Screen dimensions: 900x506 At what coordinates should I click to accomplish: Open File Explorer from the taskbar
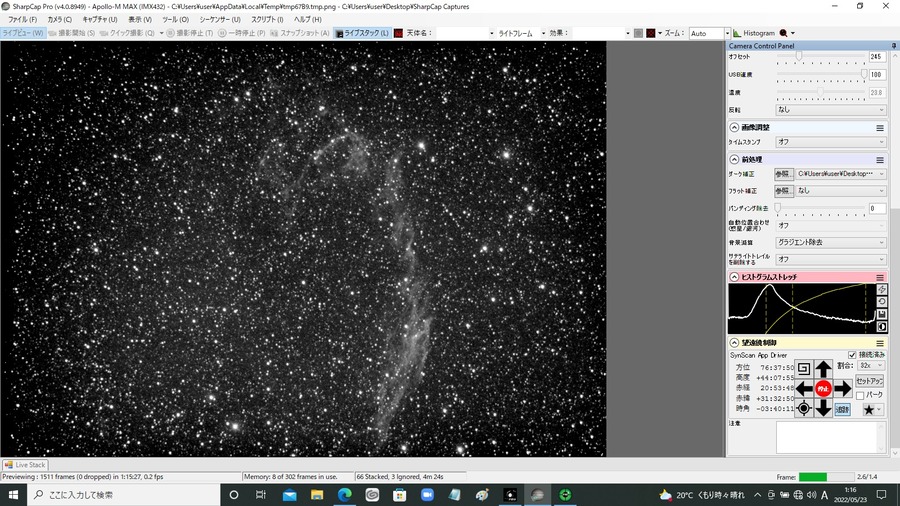[x=317, y=495]
